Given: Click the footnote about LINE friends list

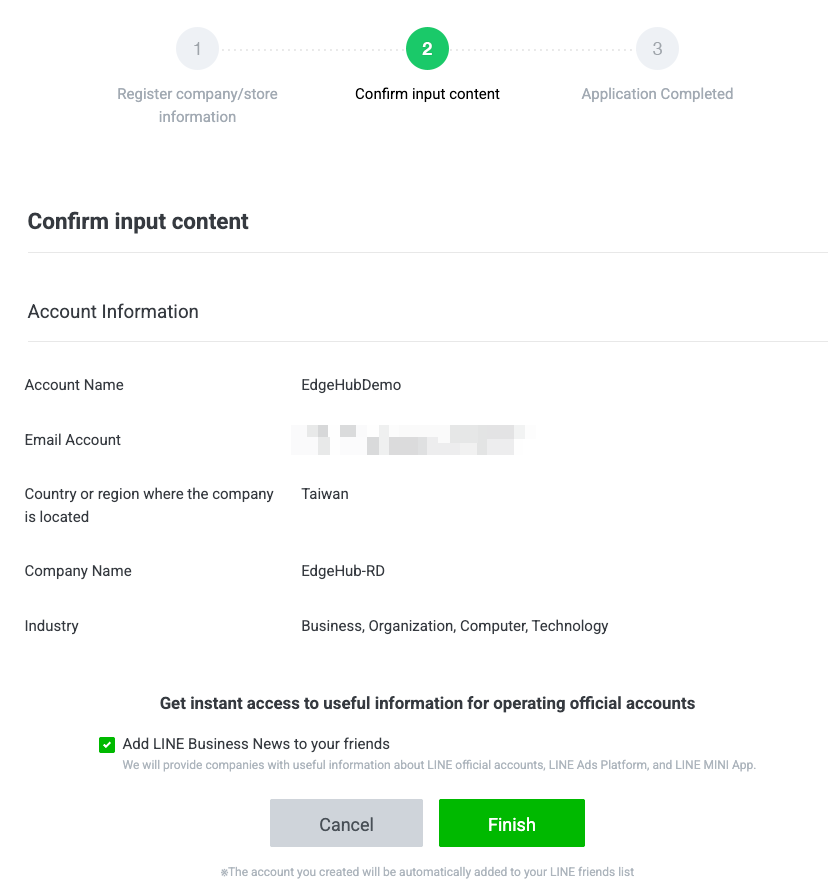Looking at the screenshot, I should (x=427, y=872).
